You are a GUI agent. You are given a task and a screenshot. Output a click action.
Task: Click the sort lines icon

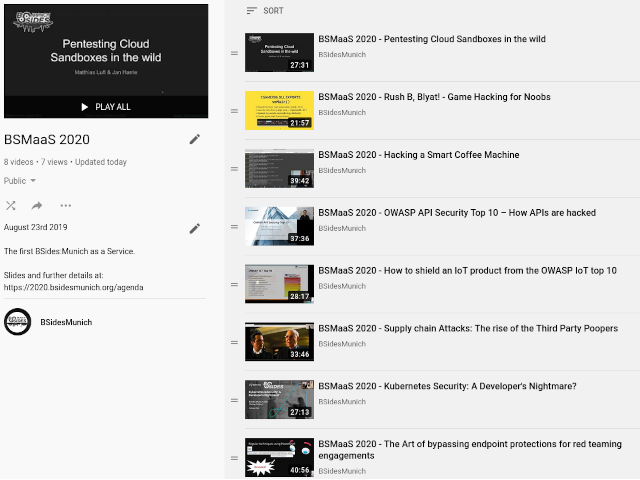pyautogui.click(x=251, y=11)
